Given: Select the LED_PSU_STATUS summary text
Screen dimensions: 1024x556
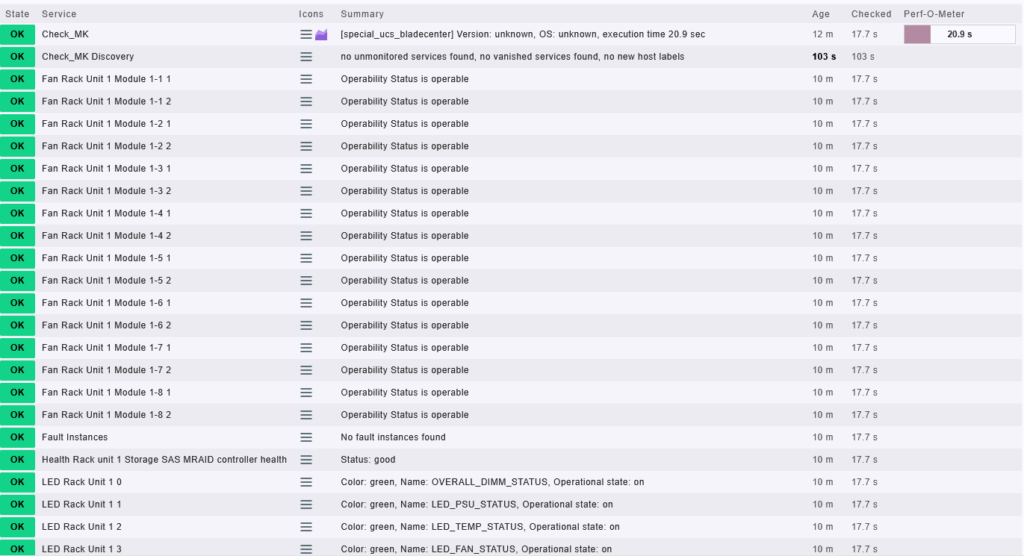Looking at the screenshot, I should coord(477,504).
